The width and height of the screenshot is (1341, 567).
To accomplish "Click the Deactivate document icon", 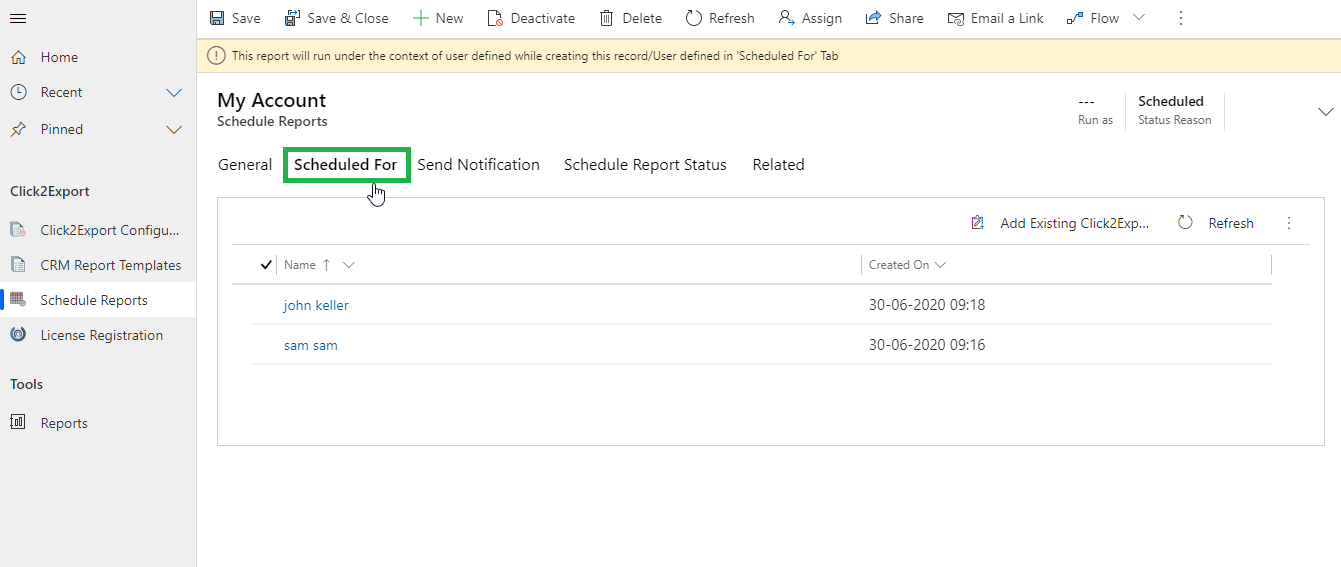I will tap(495, 18).
